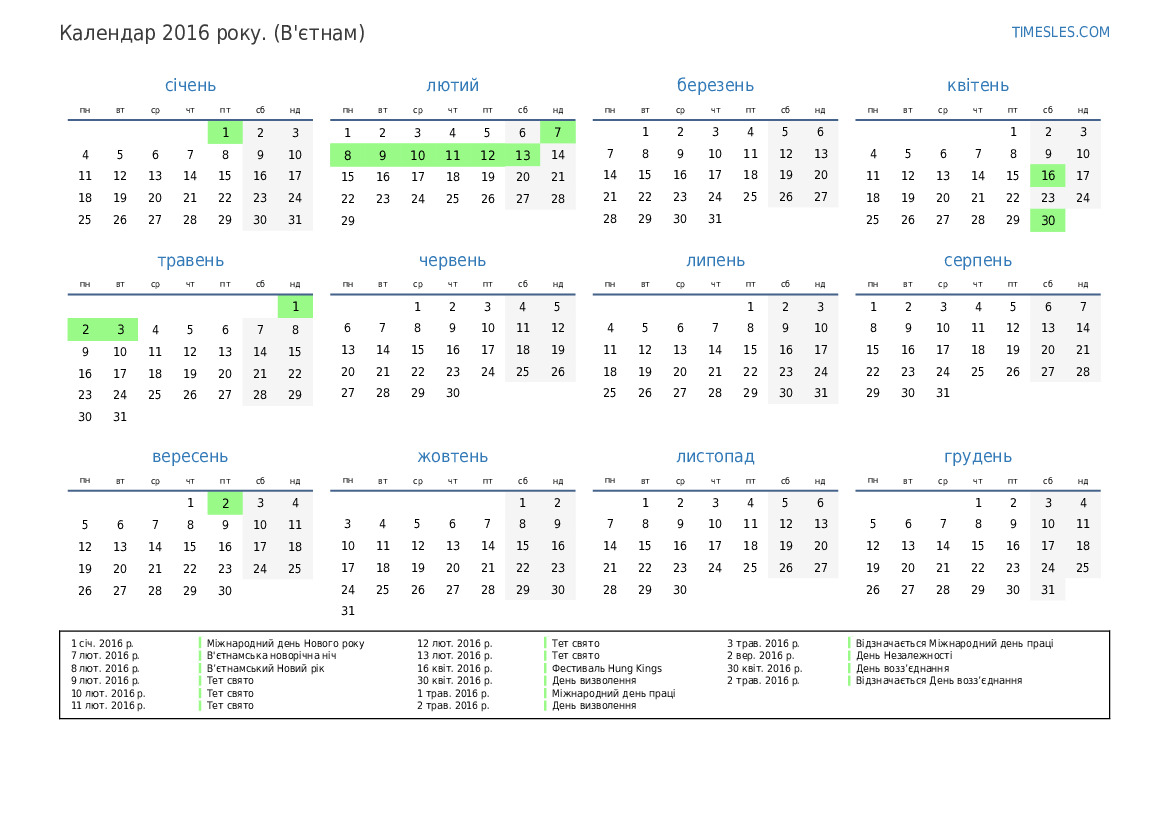Click legend date '9 лют. 2016 р.'

click(105, 681)
